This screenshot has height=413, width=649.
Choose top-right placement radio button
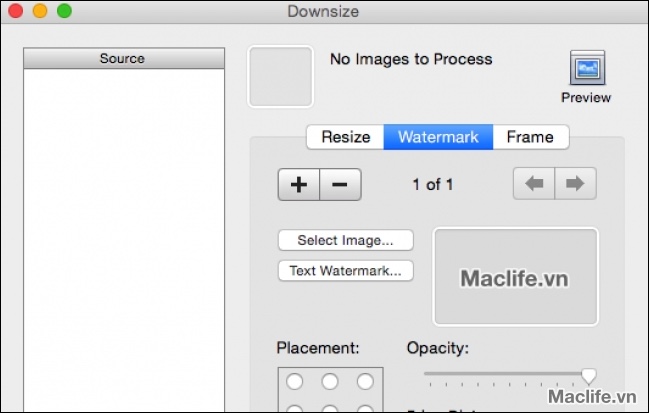coord(365,382)
